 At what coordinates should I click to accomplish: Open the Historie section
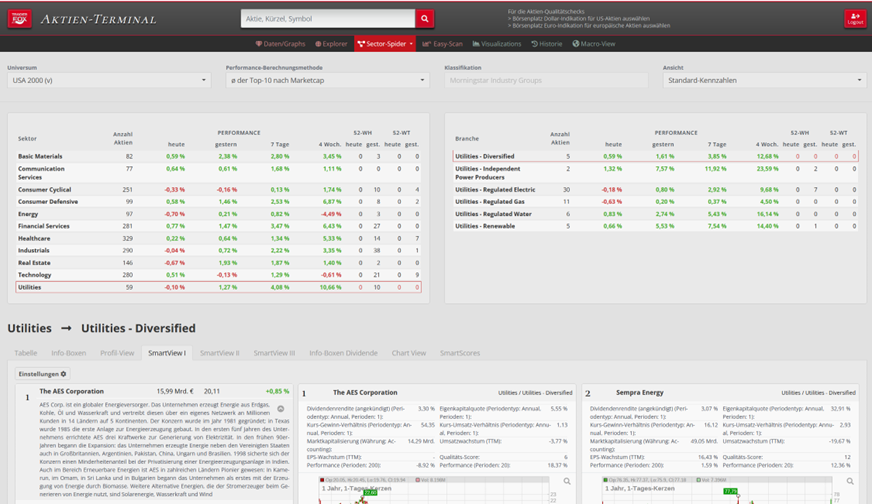547,44
